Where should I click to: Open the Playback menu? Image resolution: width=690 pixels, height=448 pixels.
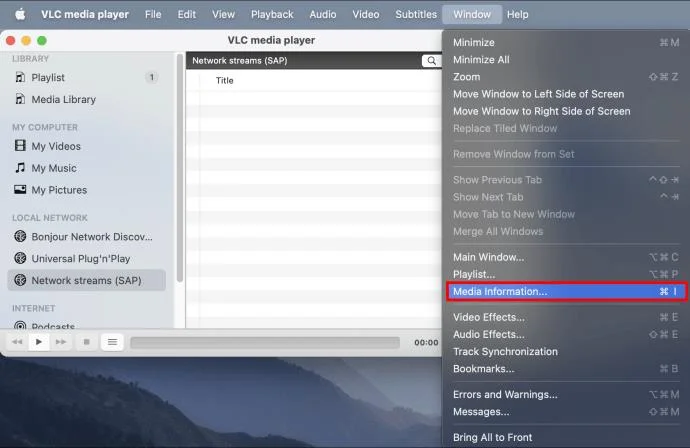272,15
